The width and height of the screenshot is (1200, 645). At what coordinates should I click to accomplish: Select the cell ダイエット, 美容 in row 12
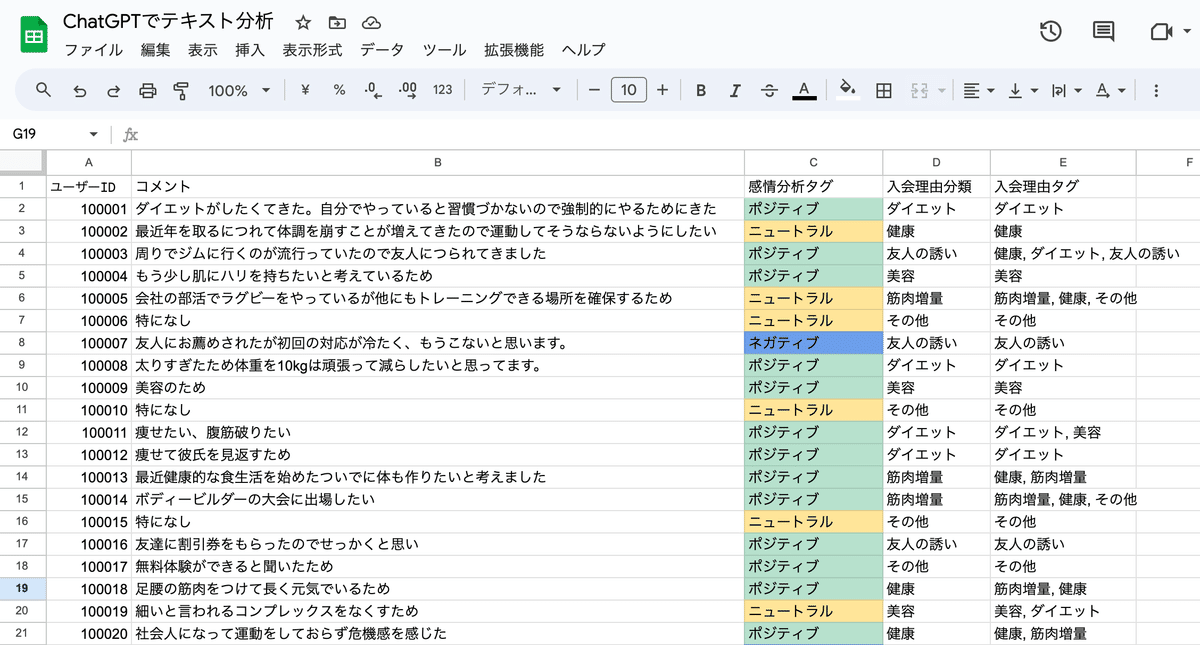[1063, 432]
